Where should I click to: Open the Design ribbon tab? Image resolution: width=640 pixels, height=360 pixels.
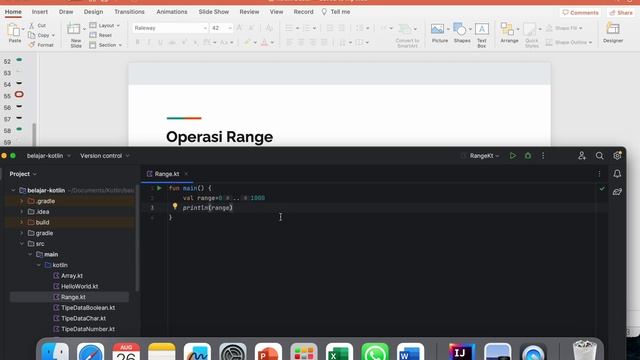(x=93, y=12)
